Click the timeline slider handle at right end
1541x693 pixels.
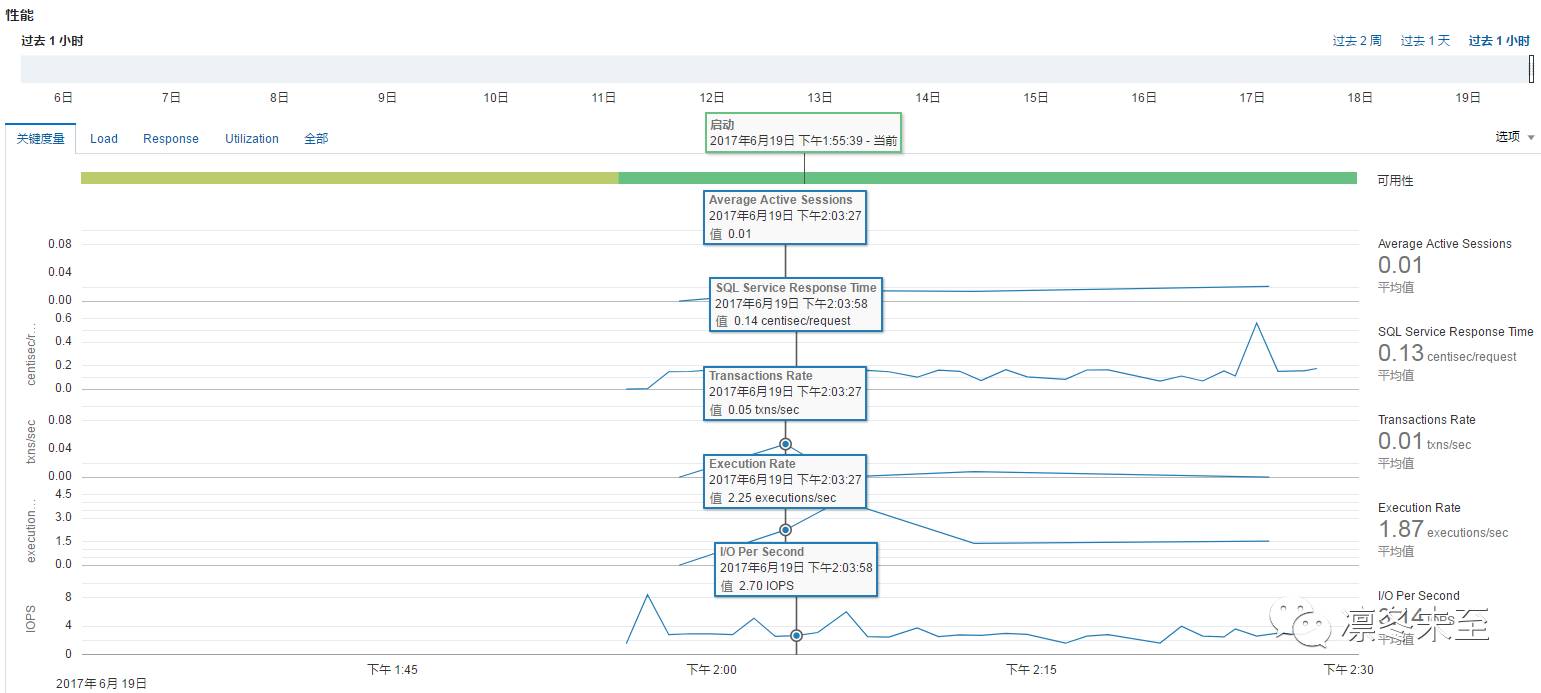tap(1531, 69)
